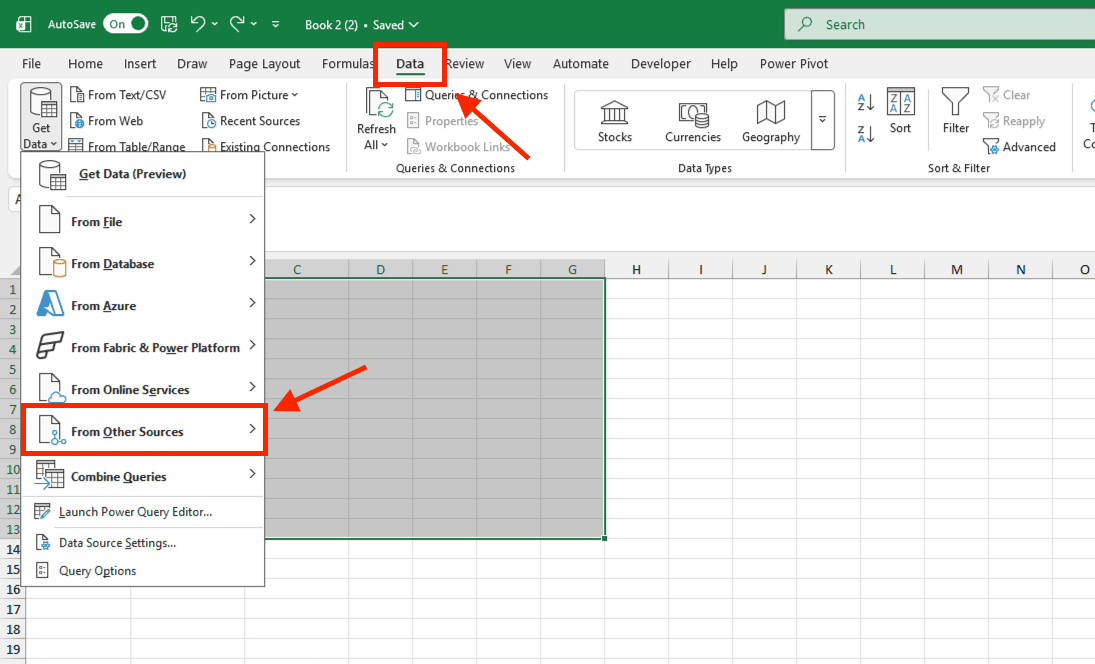Click Recent Sources
Screen dimensions: 1095x664
point(250,121)
